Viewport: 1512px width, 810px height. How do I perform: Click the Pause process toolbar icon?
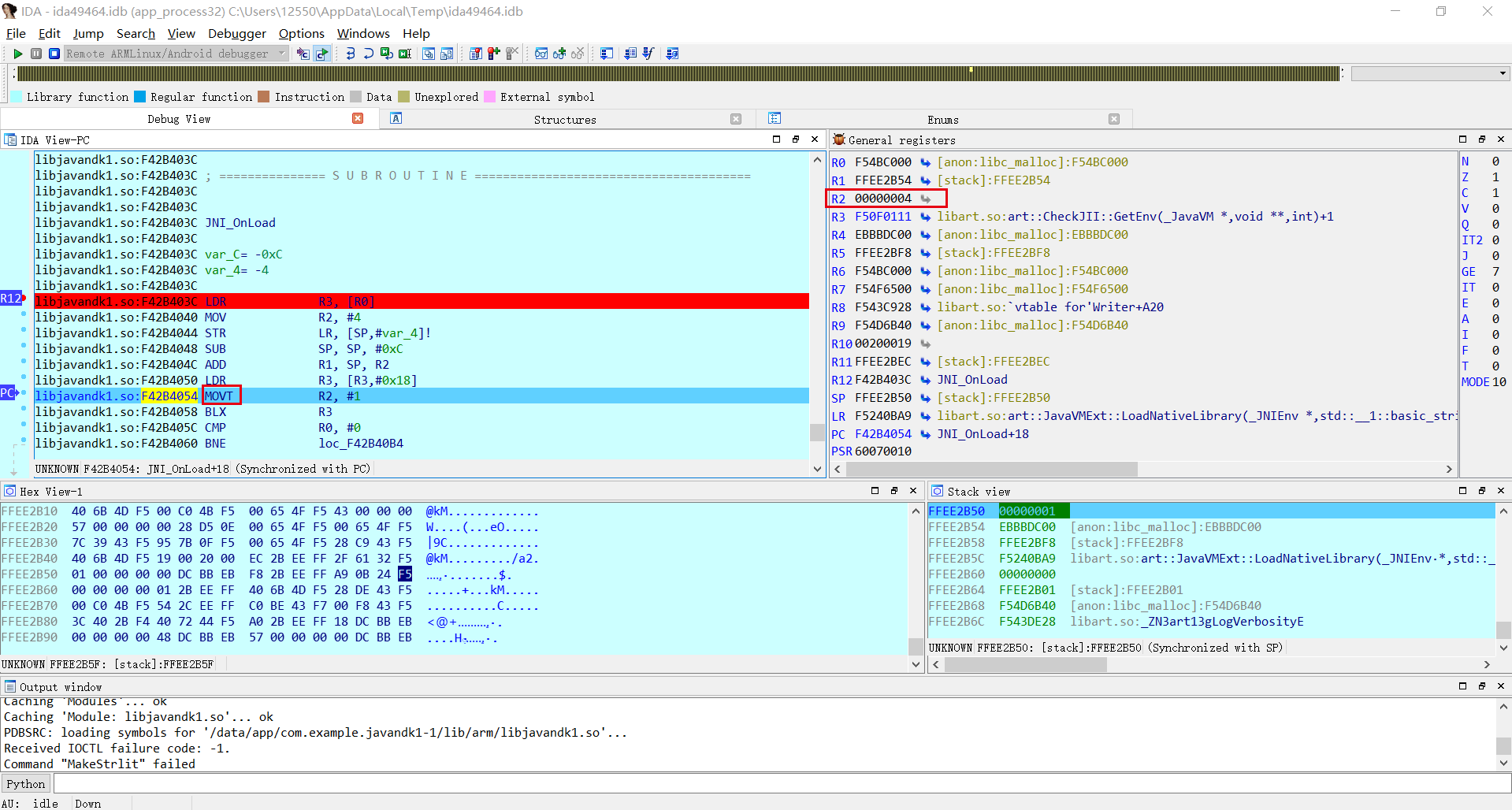[36, 54]
